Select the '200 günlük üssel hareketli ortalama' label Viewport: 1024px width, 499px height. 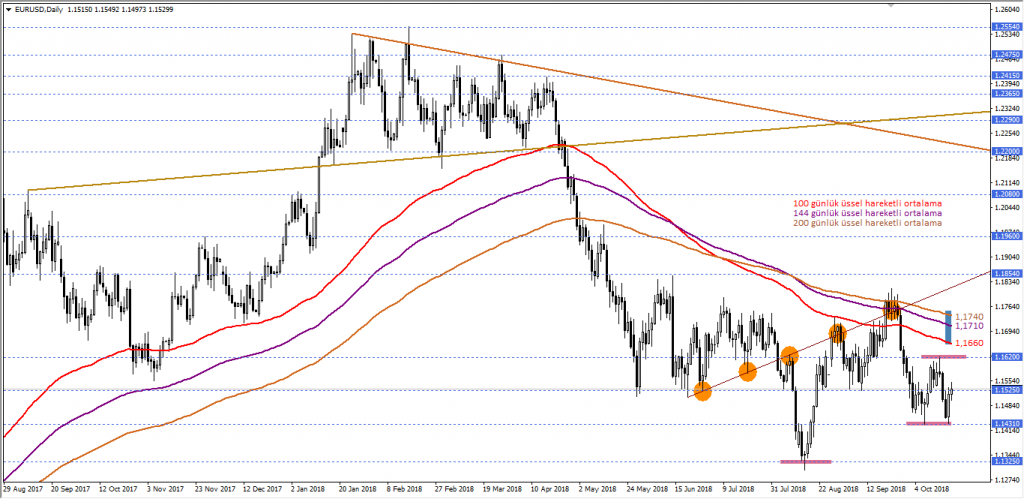pos(867,223)
